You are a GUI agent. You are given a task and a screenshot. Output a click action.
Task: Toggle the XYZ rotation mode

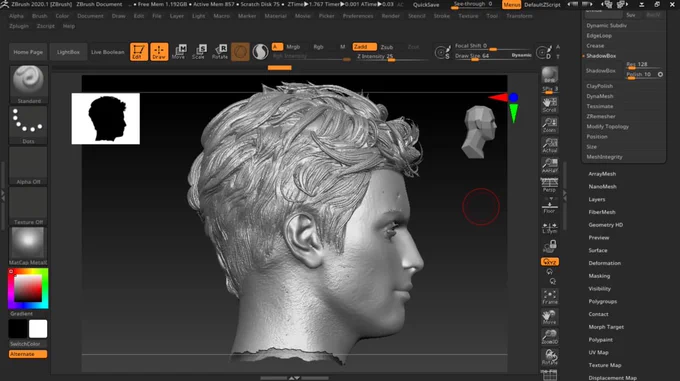pos(549,261)
